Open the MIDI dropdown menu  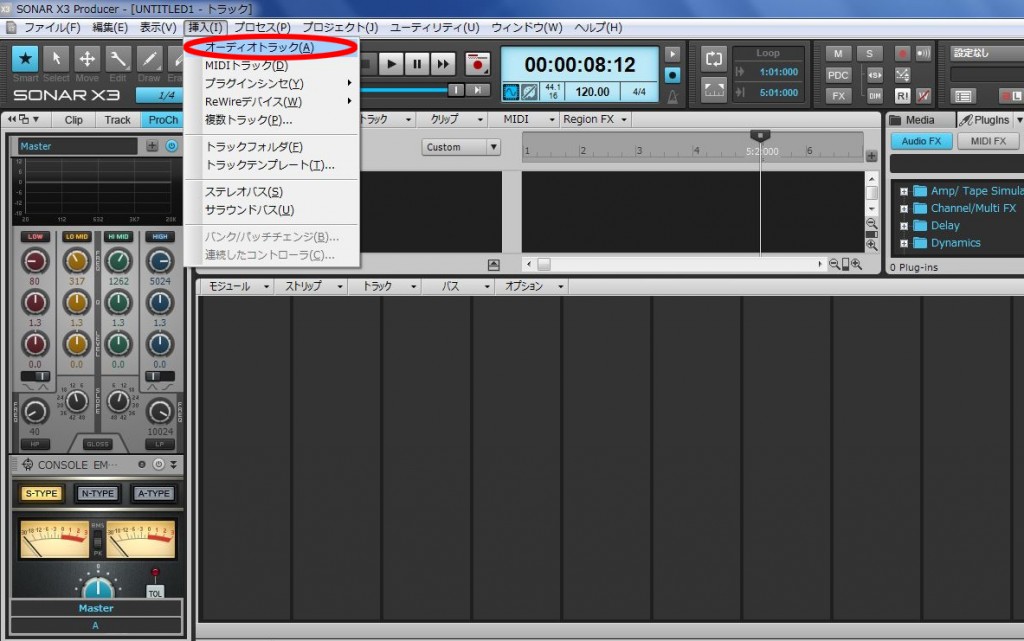pos(528,119)
